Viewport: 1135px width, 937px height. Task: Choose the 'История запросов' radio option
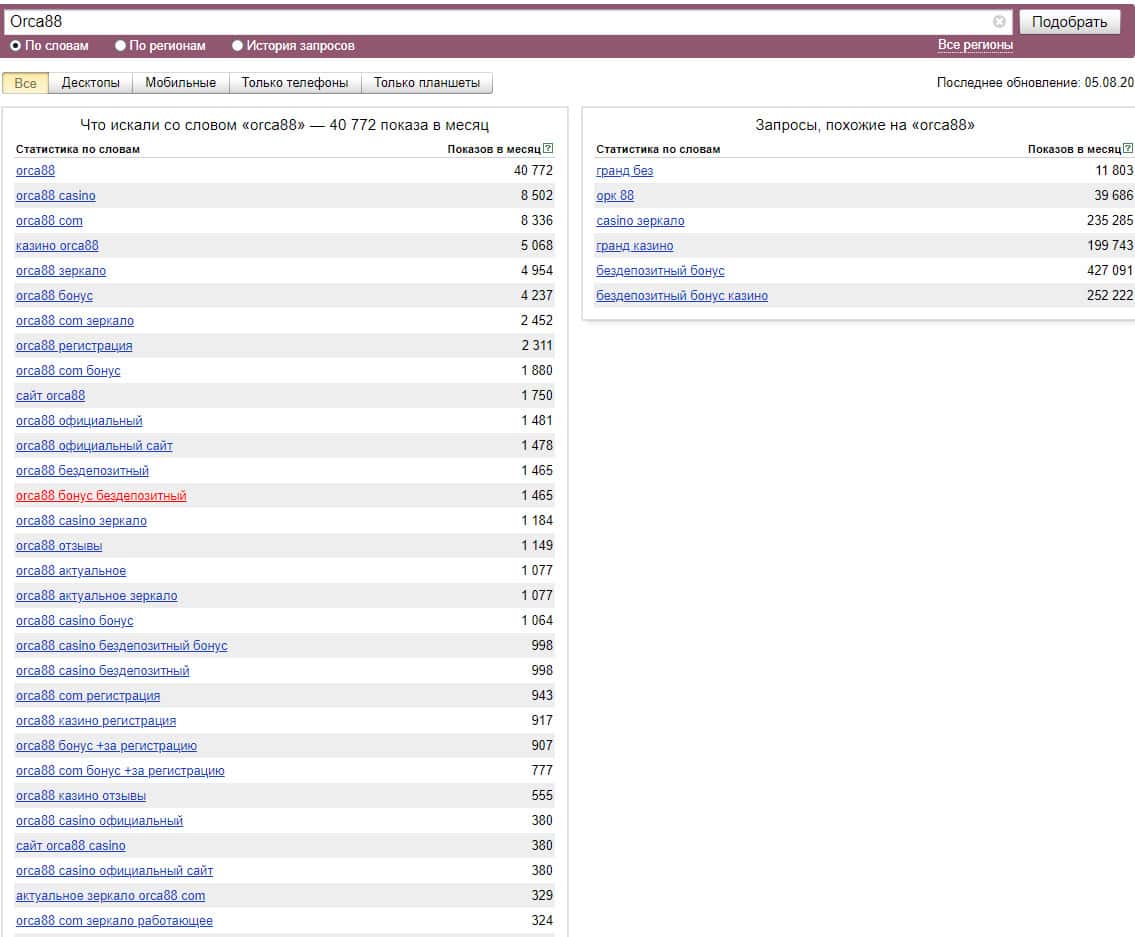point(238,46)
